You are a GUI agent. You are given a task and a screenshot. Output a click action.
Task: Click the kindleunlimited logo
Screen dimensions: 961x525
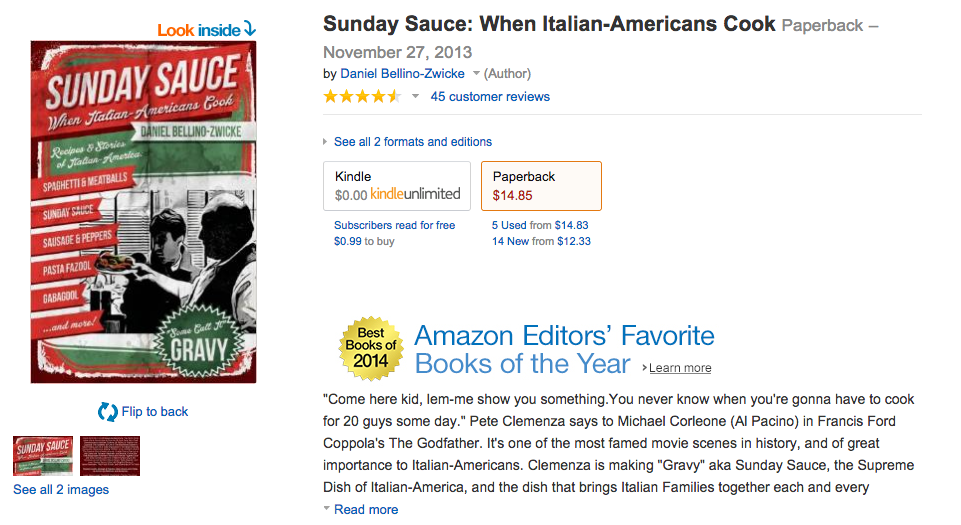415,194
